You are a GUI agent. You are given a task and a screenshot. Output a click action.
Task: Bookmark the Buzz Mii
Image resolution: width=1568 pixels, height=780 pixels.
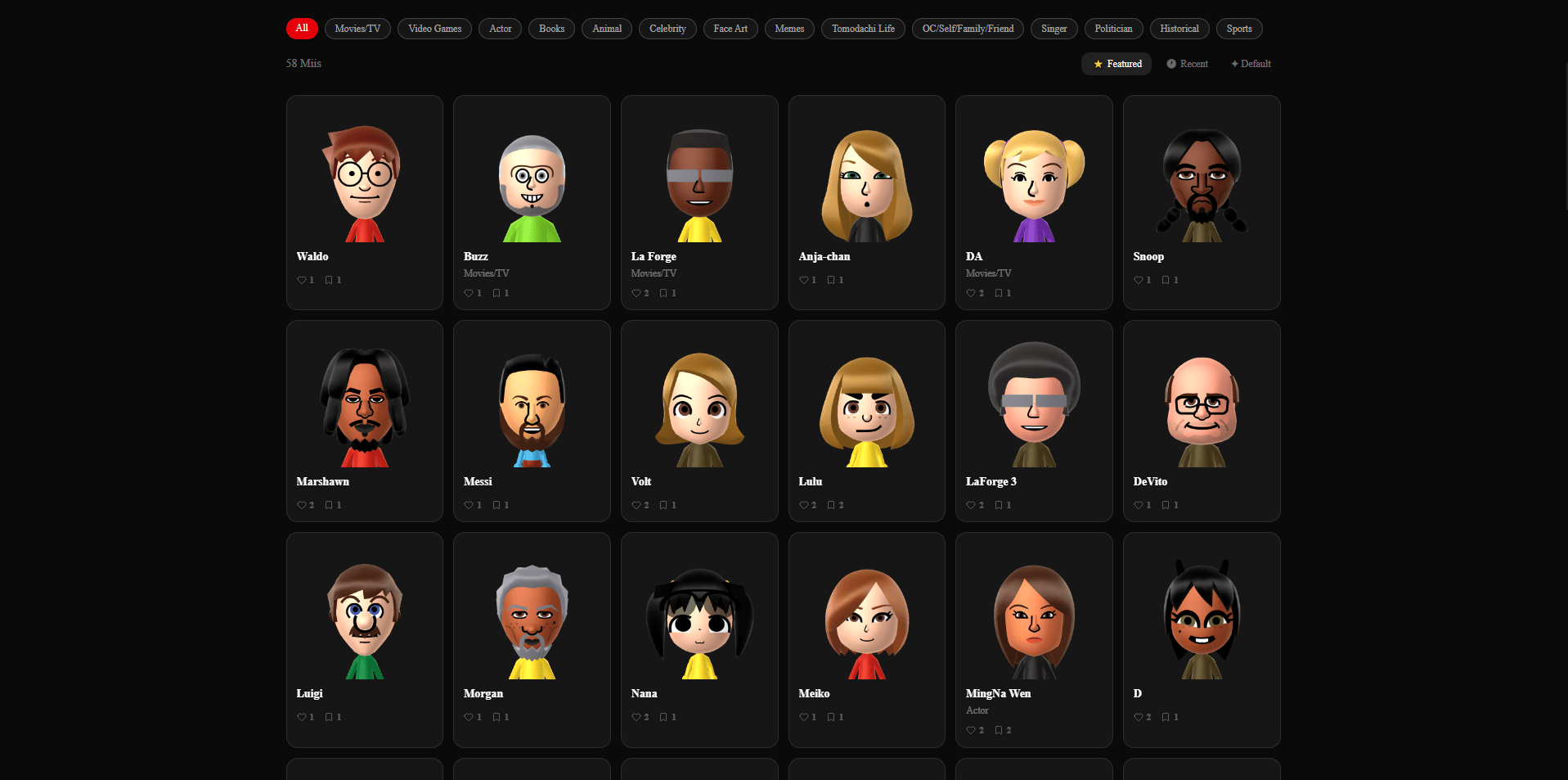pyautogui.click(x=496, y=293)
